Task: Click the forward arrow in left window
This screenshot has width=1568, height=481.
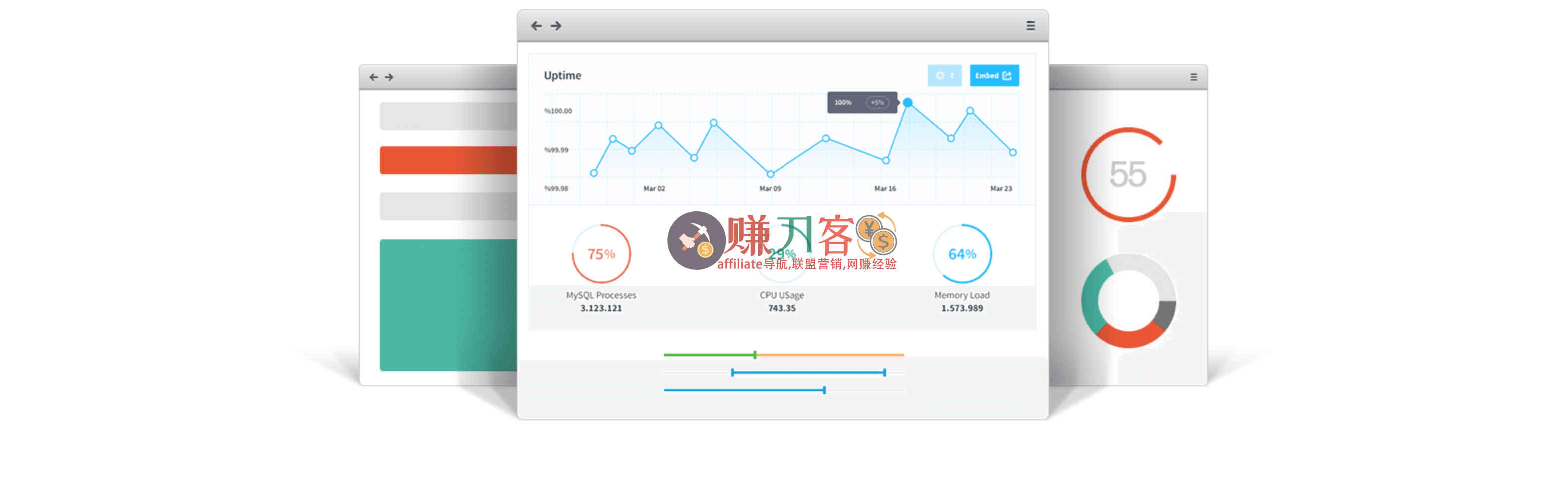Action: [x=389, y=77]
